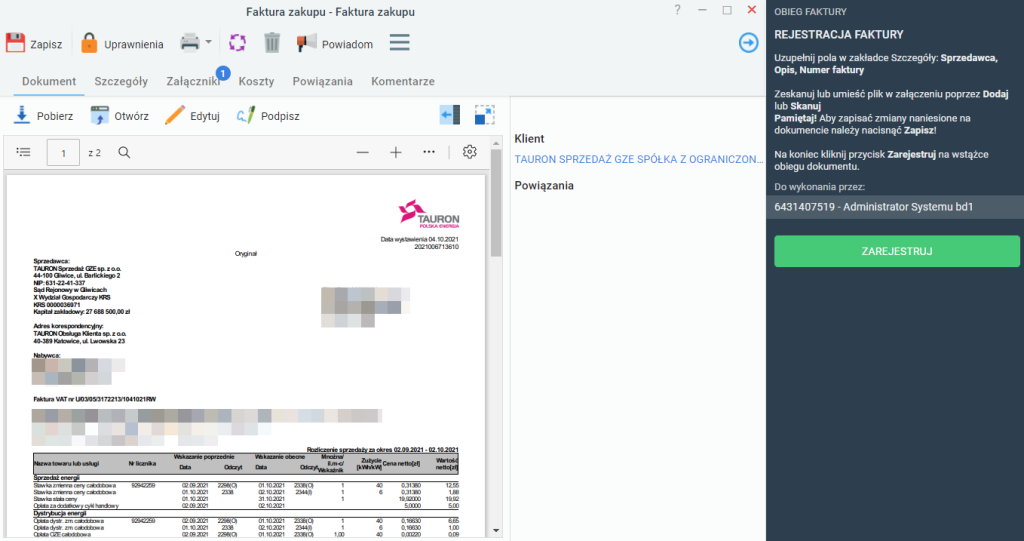Expand the printer dropdown arrow
The height and width of the screenshot is (541, 1024).
[208, 42]
